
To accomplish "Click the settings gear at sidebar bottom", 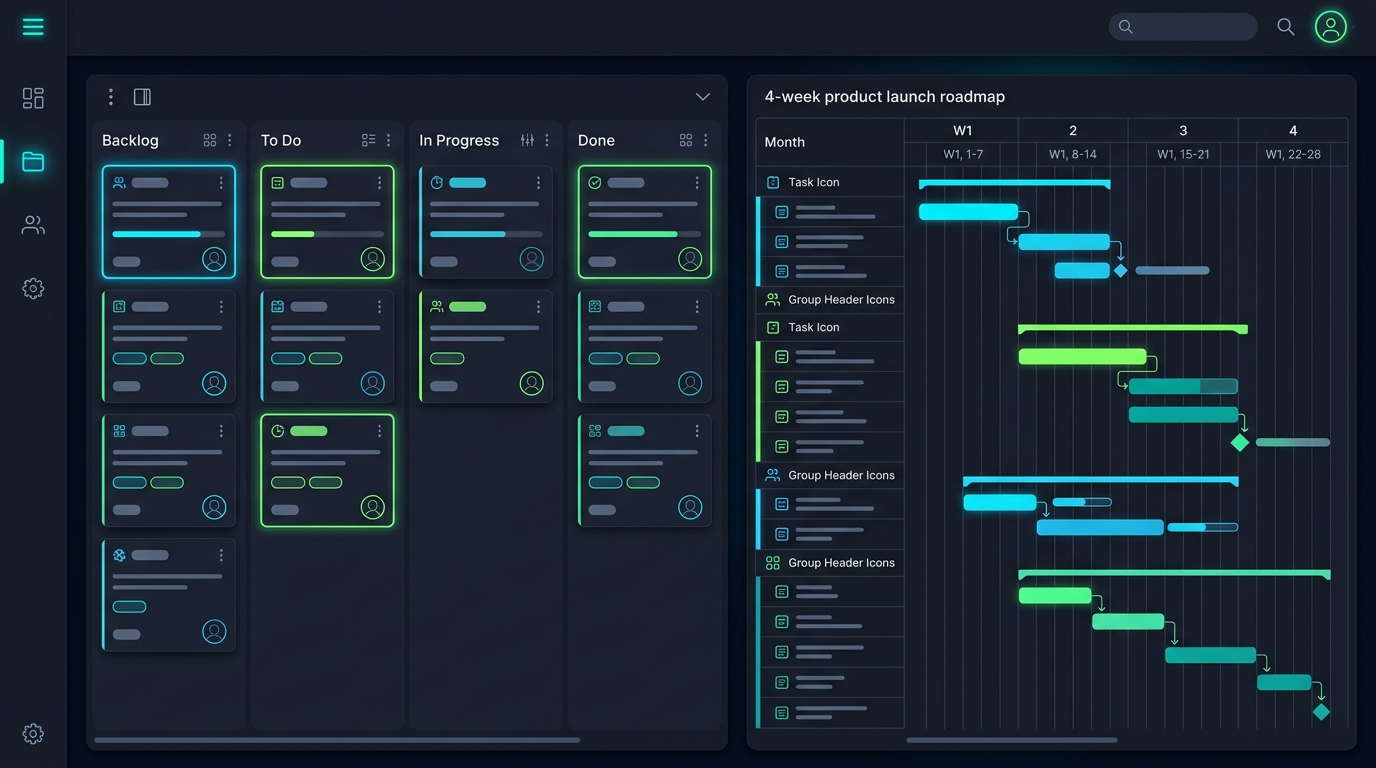I will click(33, 734).
